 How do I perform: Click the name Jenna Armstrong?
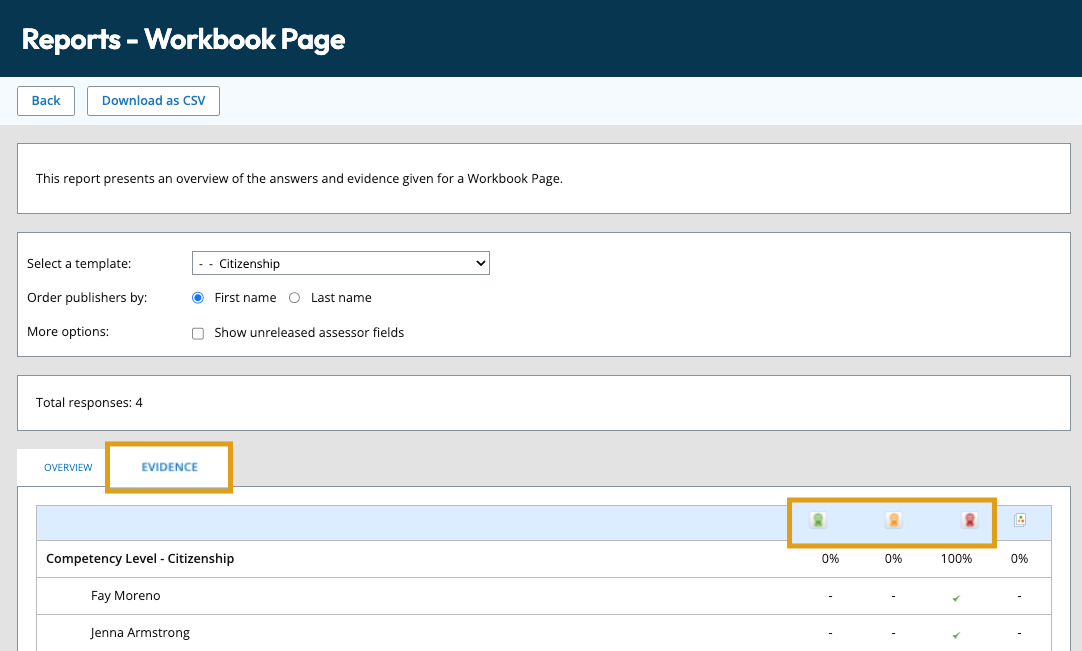pos(140,633)
